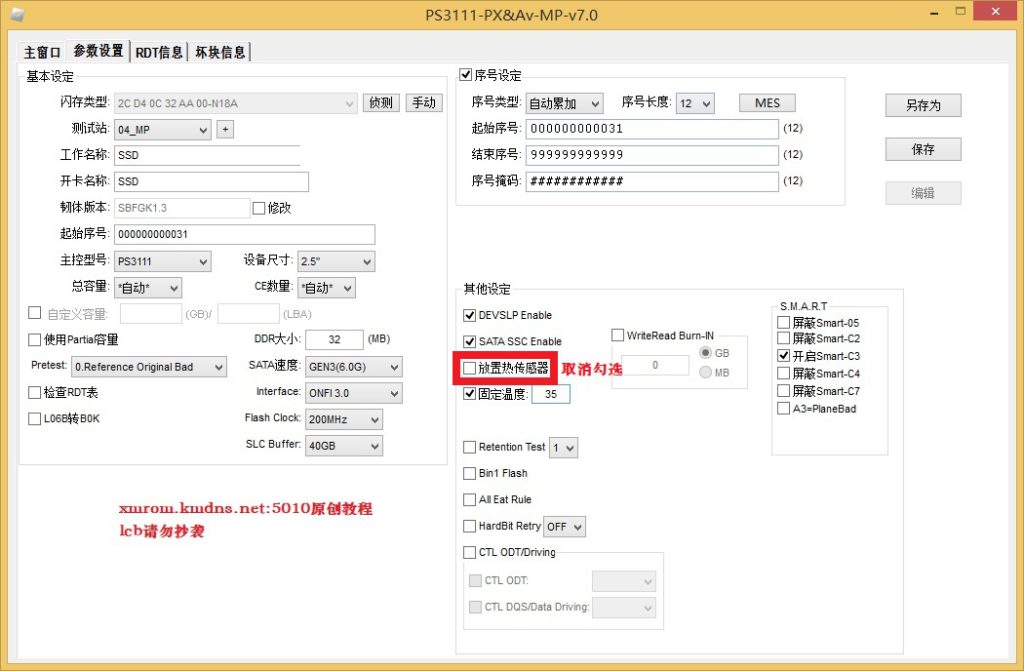Enable the WriteRead Burn-IN checkbox
This screenshot has width=1024, height=671.
(x=618, y=335)
